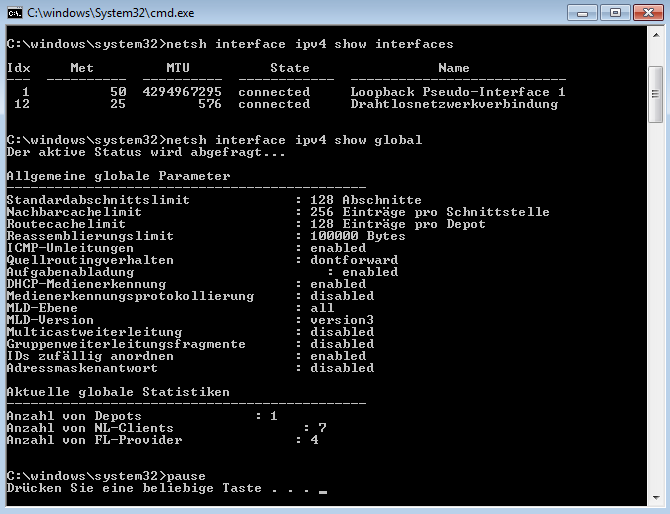Screen dimensions: 670x514
Task: Click the 'netsh interface ipv4 show global' command
Action: click(290, 140)
